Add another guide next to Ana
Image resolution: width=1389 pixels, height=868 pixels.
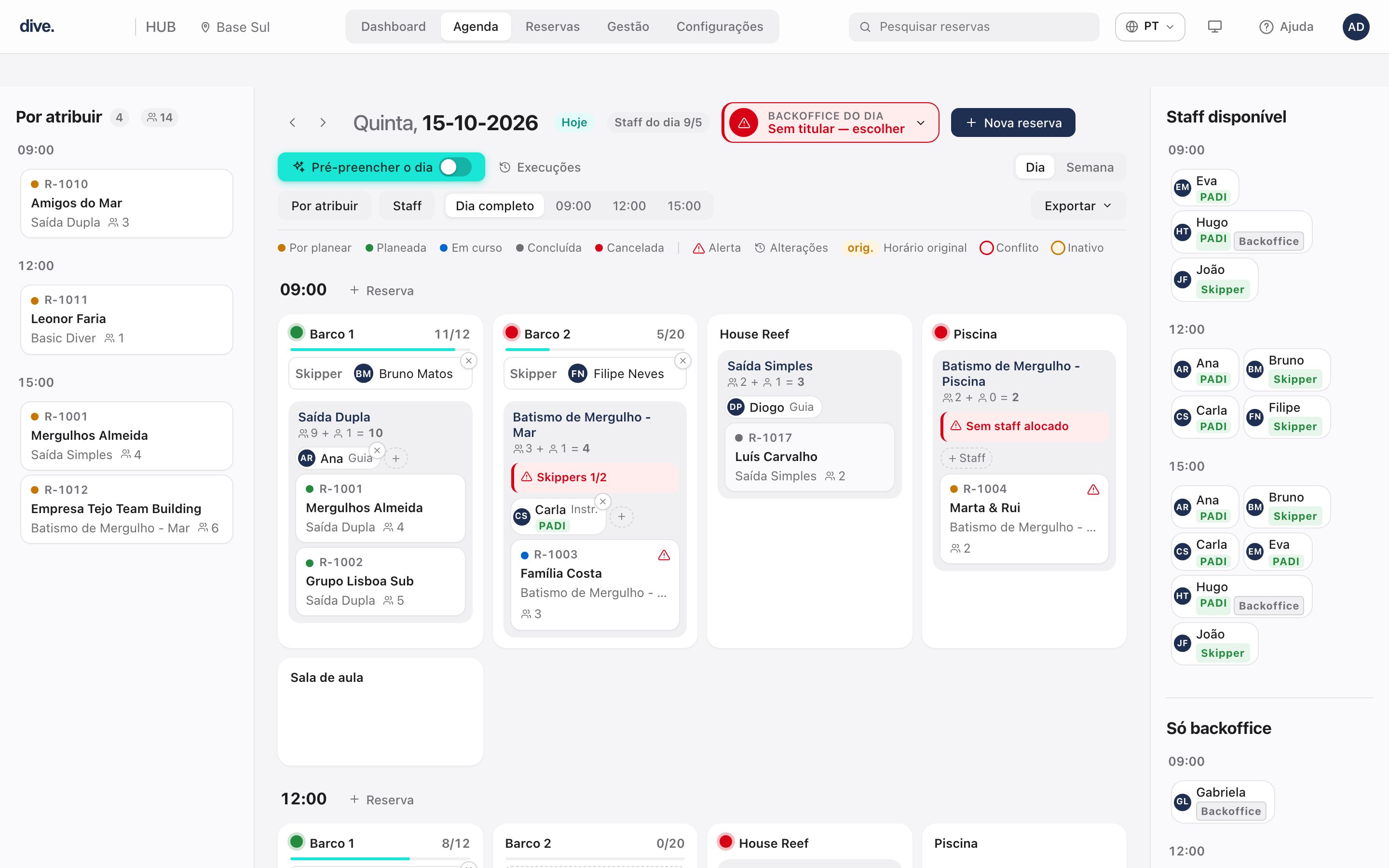[396, 458]
